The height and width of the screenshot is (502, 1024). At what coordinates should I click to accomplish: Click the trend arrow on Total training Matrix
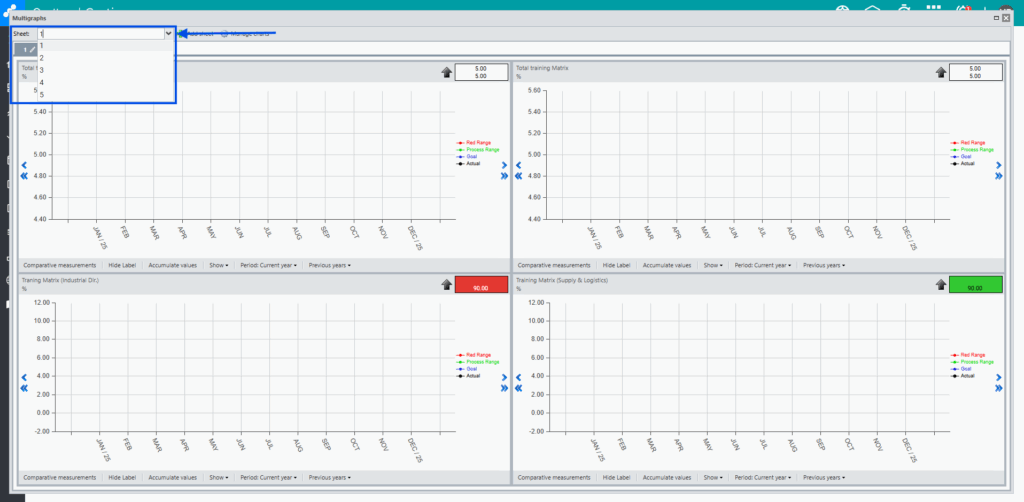[940, 72]
